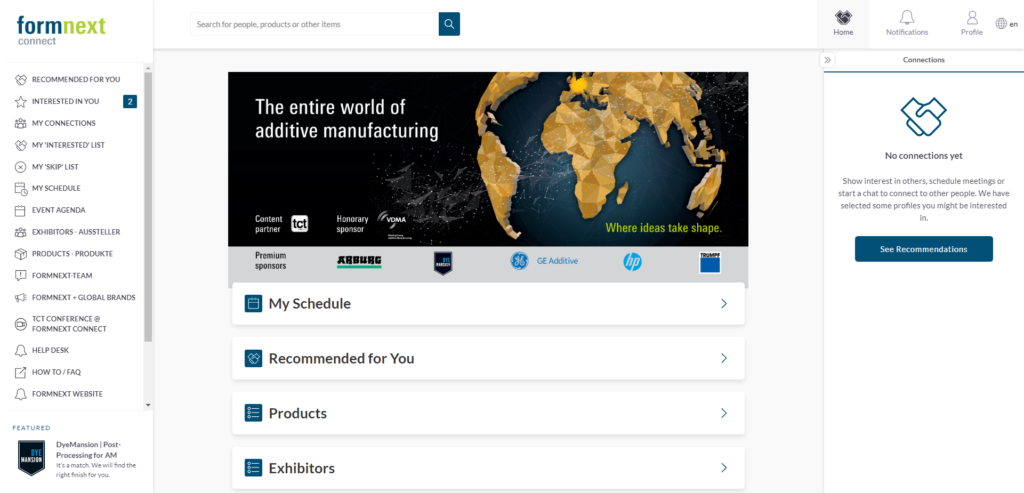Click the Arburg sponsor logo
Image resolution: width=1024 pixels, height=493 pixels.
359,261
